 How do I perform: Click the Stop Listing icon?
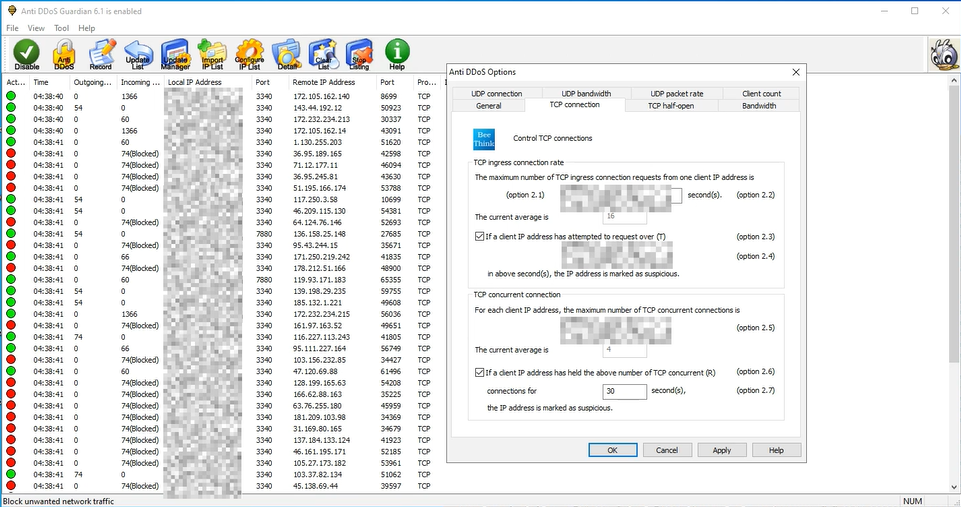click(x=359, y=54)
